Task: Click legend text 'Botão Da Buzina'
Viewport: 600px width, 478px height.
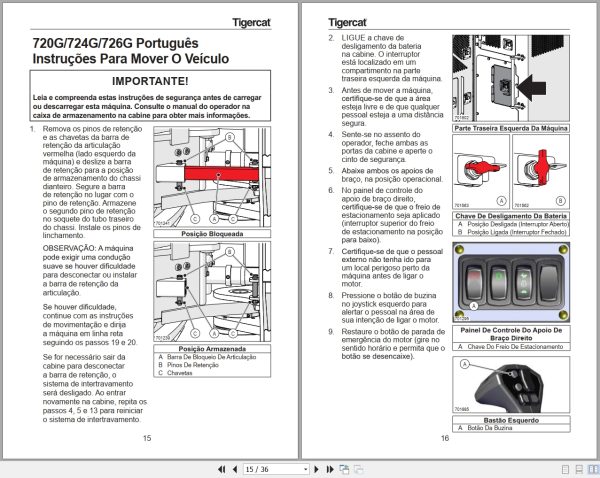Action: 490,428
